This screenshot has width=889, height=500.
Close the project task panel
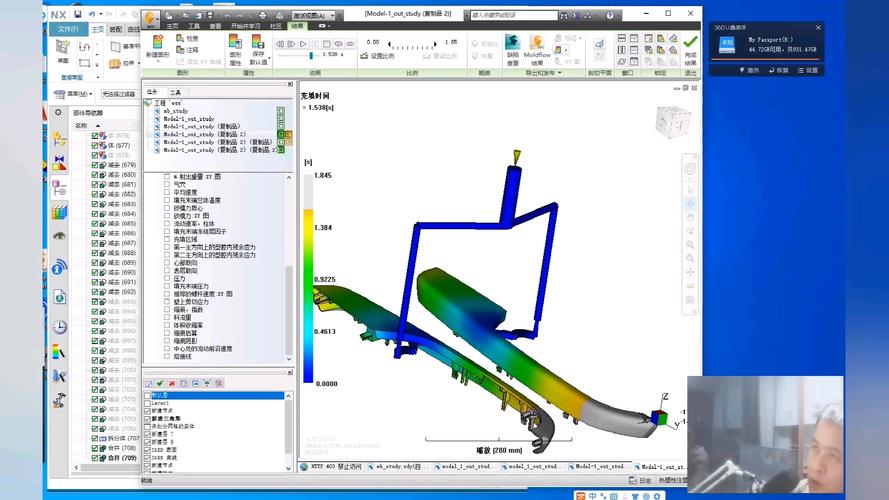click(290, 84)
